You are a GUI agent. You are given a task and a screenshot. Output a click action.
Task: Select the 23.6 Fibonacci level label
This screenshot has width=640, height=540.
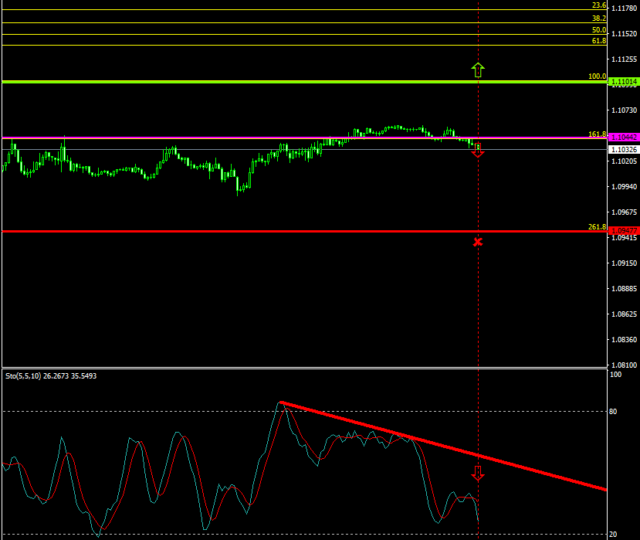pyautogui.click(x=599, y=5)
